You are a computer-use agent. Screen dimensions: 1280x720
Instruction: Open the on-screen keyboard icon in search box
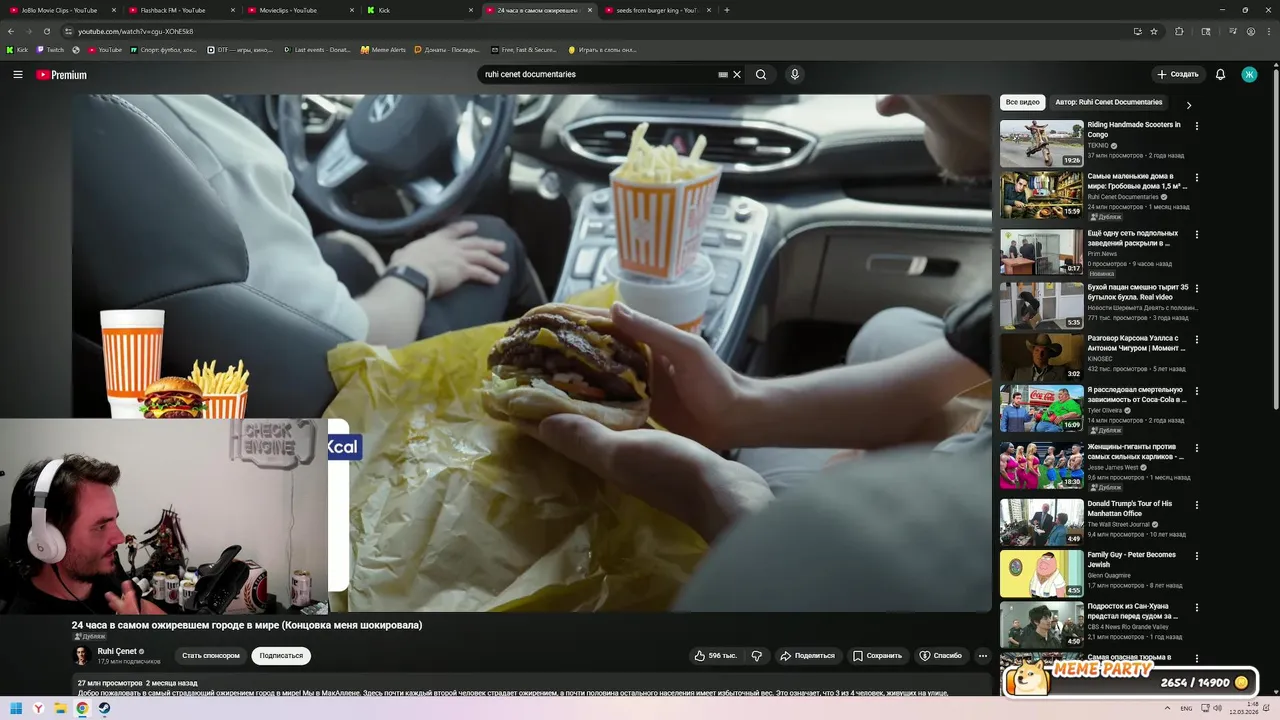tap(723, 74)
